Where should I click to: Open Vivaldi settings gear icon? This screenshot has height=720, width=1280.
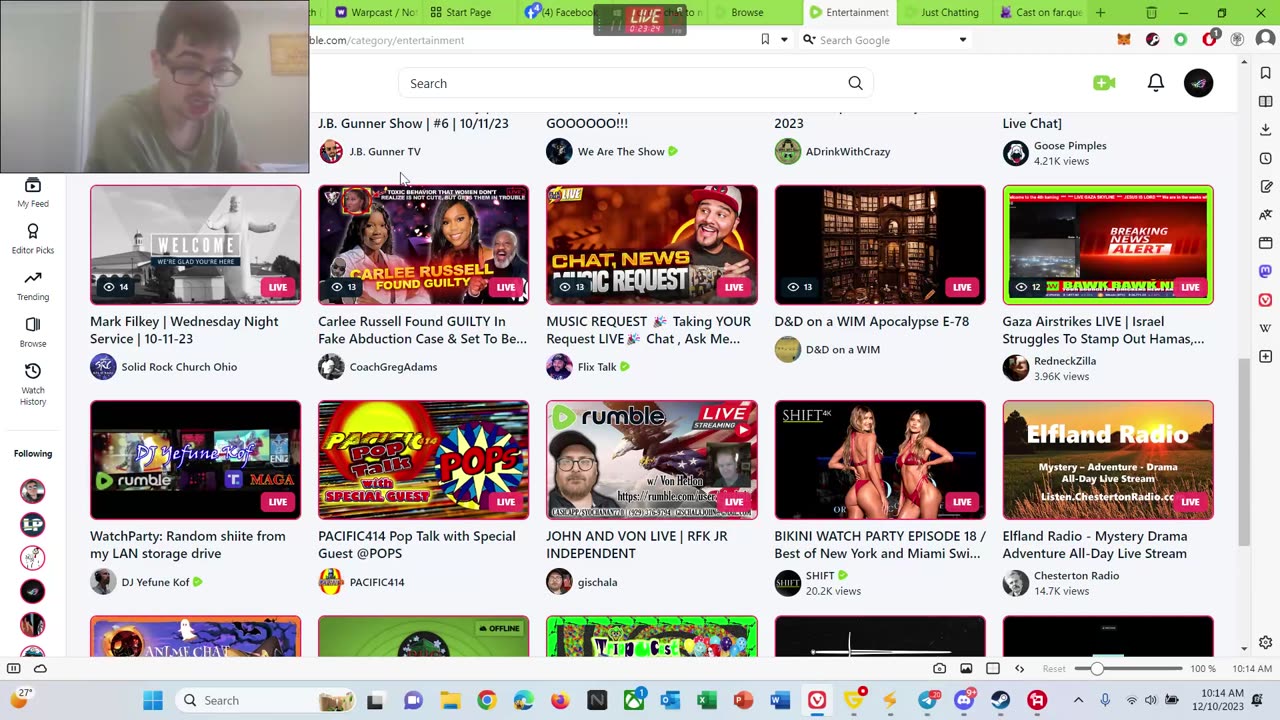pos(1266,643)
